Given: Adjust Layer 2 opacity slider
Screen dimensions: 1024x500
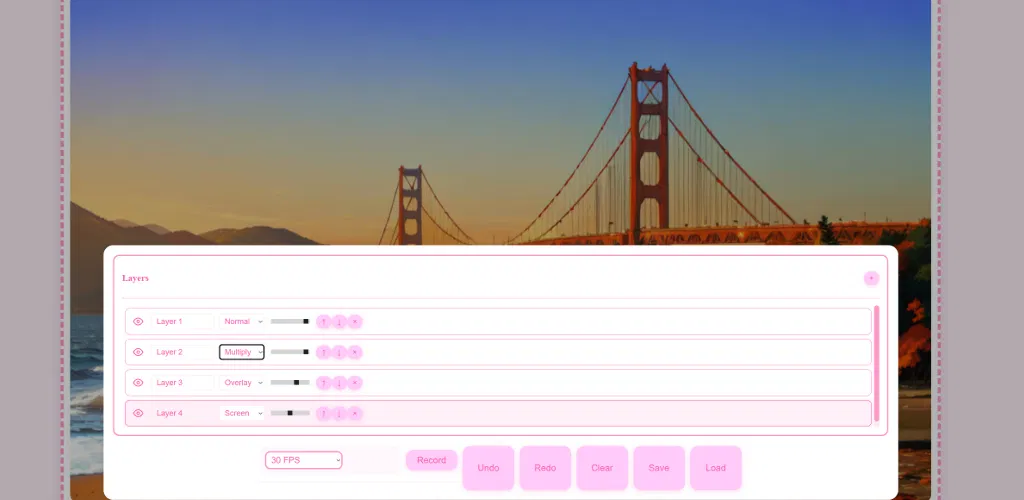Looking at the screenshot, I should coord(290,352).
